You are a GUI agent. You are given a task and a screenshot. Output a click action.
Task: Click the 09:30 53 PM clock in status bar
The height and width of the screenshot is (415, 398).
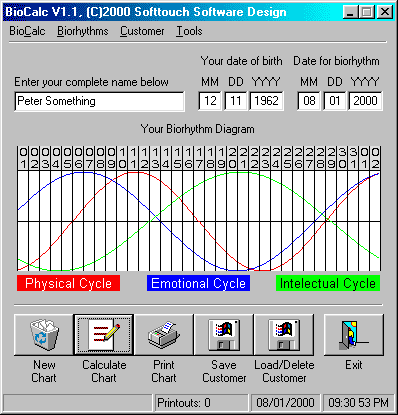(x=358, y=403)
